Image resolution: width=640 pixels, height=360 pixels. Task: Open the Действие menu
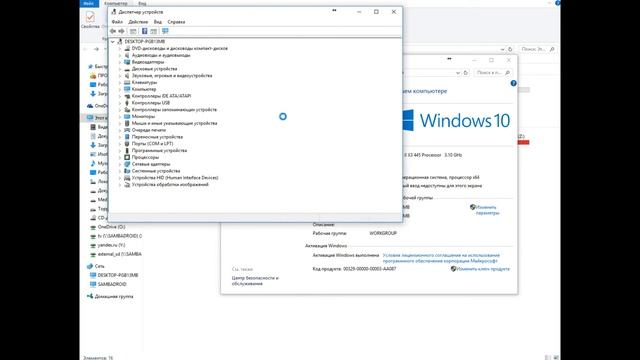click(138, 22)
